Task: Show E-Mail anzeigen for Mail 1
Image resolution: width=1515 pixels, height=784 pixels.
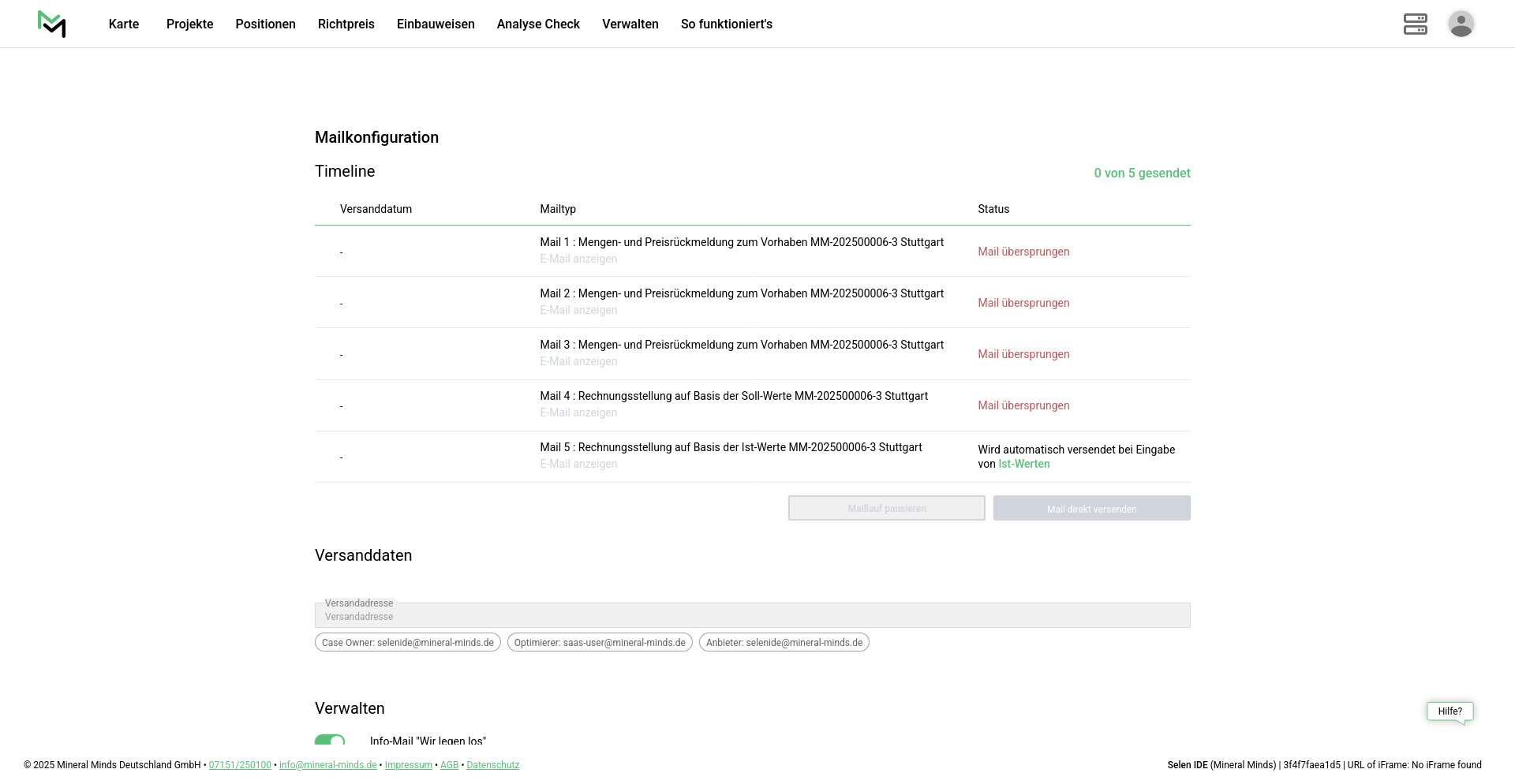Action: 578,259
